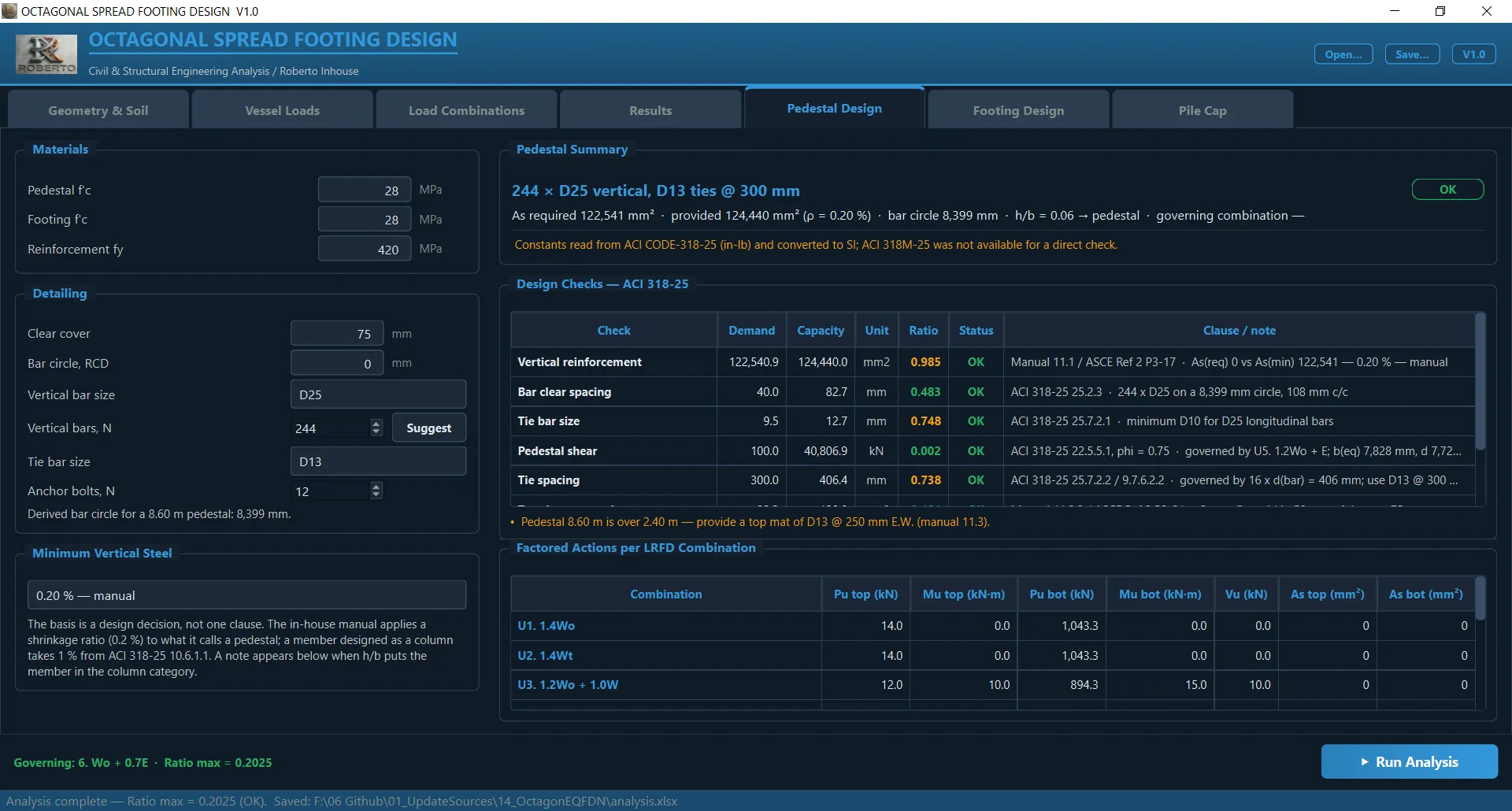
Task: Click the octagonal spread footing design title link
Action: pos(272,40)
